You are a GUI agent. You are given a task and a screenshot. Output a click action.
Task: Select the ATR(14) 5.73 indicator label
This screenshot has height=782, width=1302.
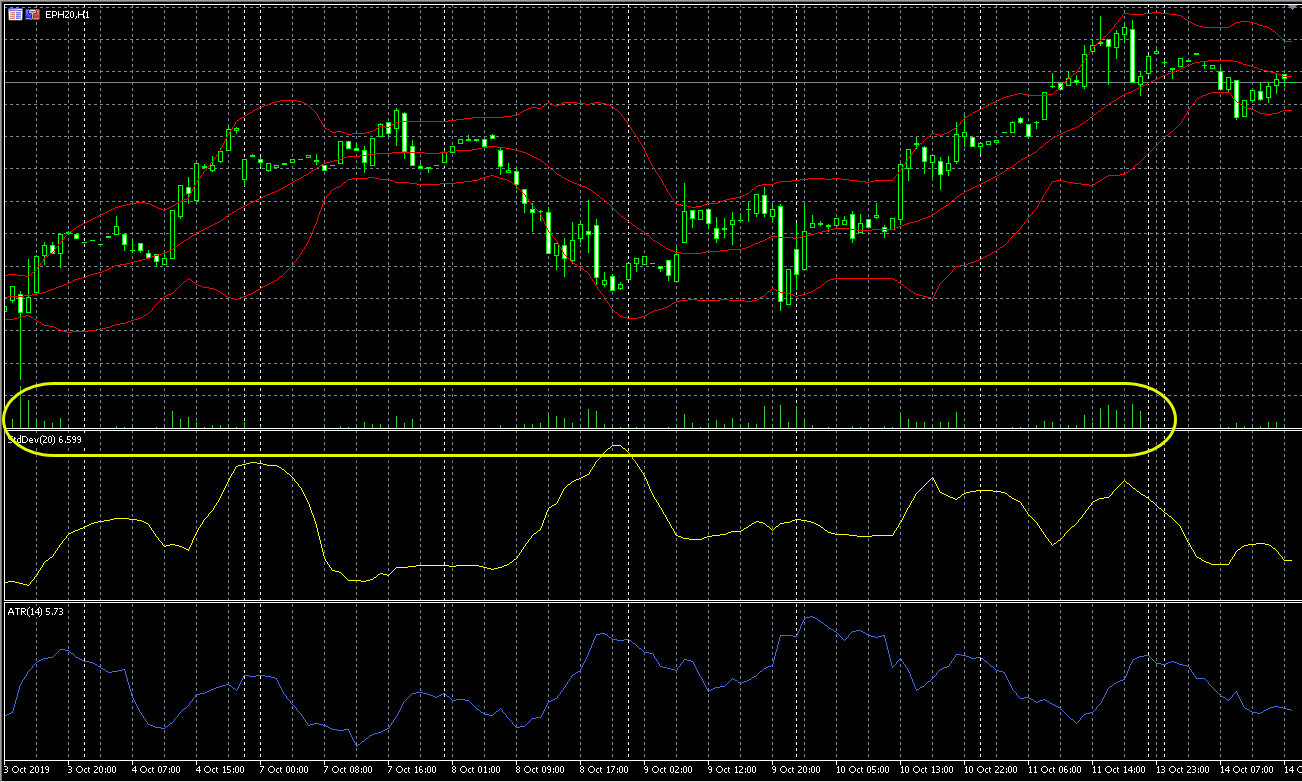(36, 610)
